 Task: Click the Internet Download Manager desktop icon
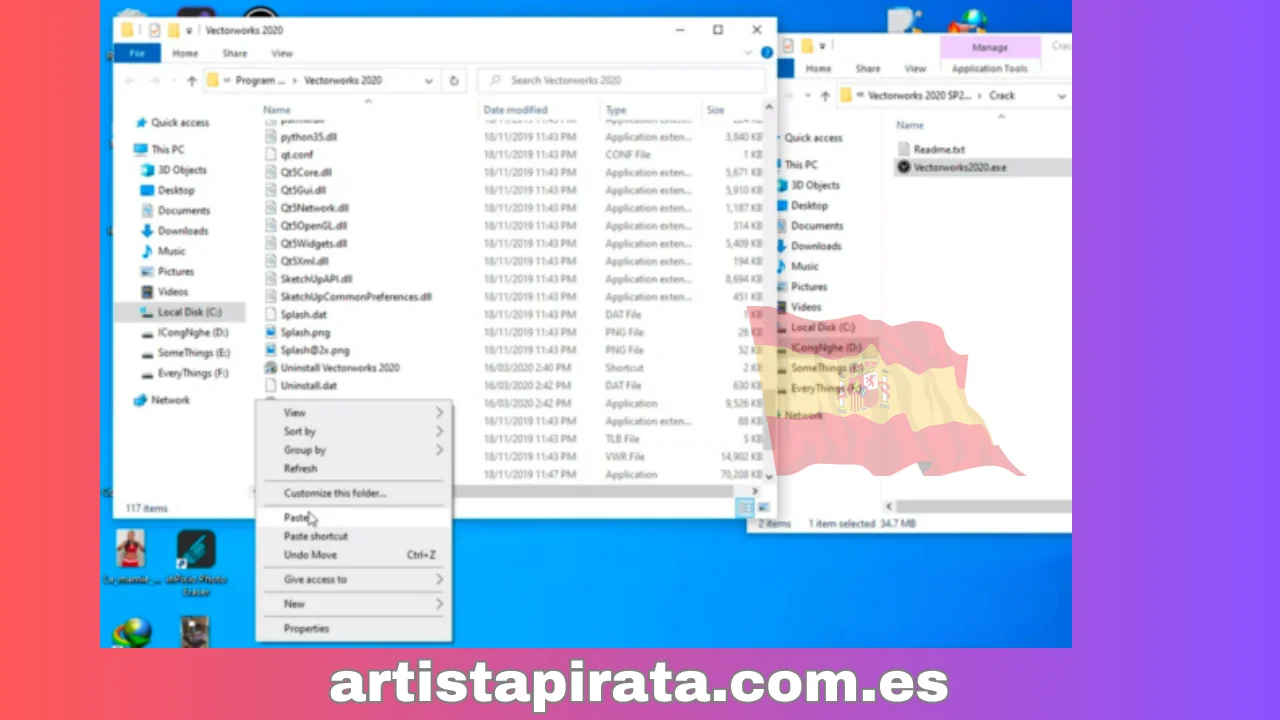pyautogui.click(x=131, y=633)
